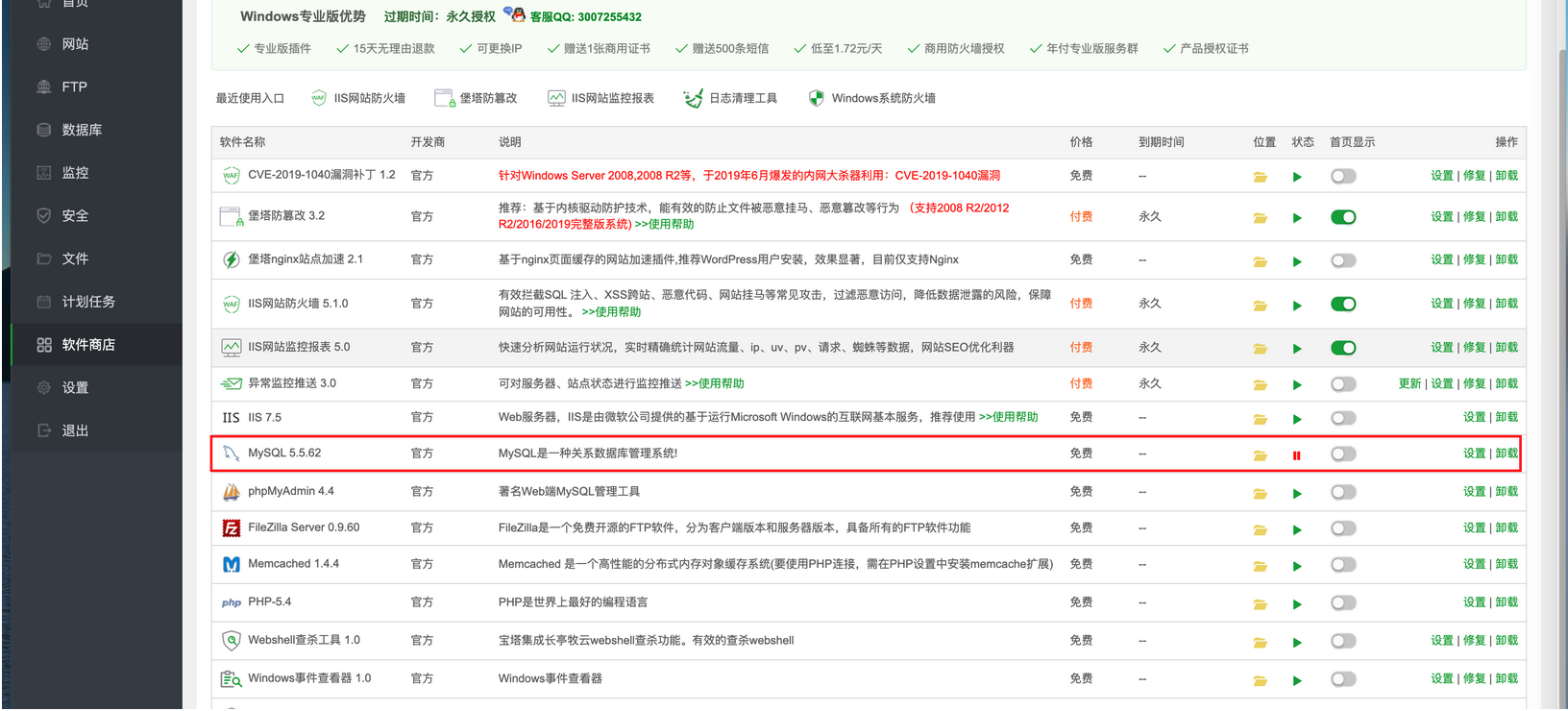Select 软件商店 in the sidebar

pos(88,345)
